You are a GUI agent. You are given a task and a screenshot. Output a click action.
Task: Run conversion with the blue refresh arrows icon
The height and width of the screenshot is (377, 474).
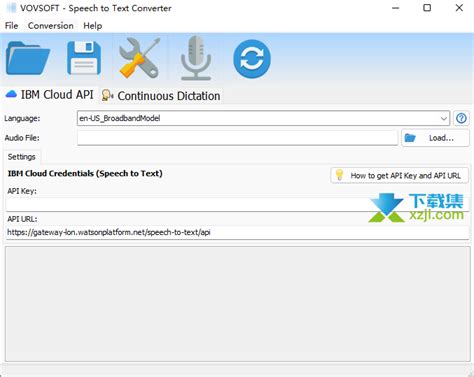point(252,59)
